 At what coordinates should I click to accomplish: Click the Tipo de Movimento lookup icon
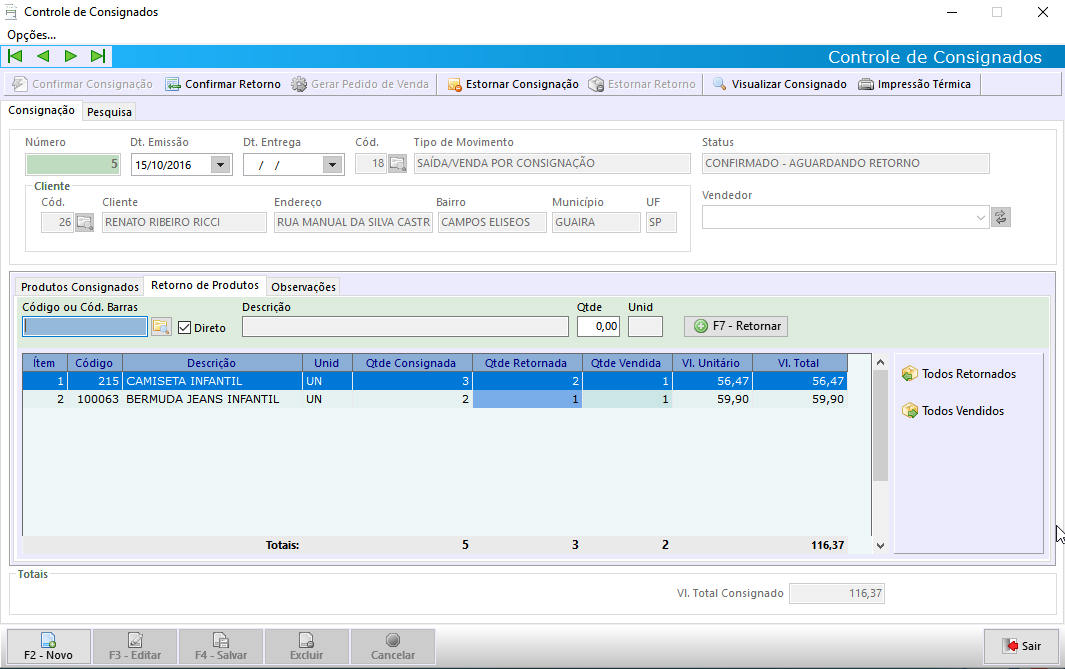[x=397, y=163]
